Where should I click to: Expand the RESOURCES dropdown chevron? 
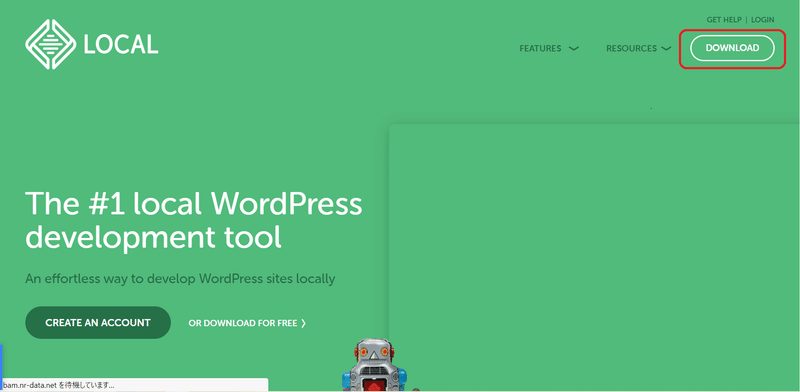(x=666, y=48)
